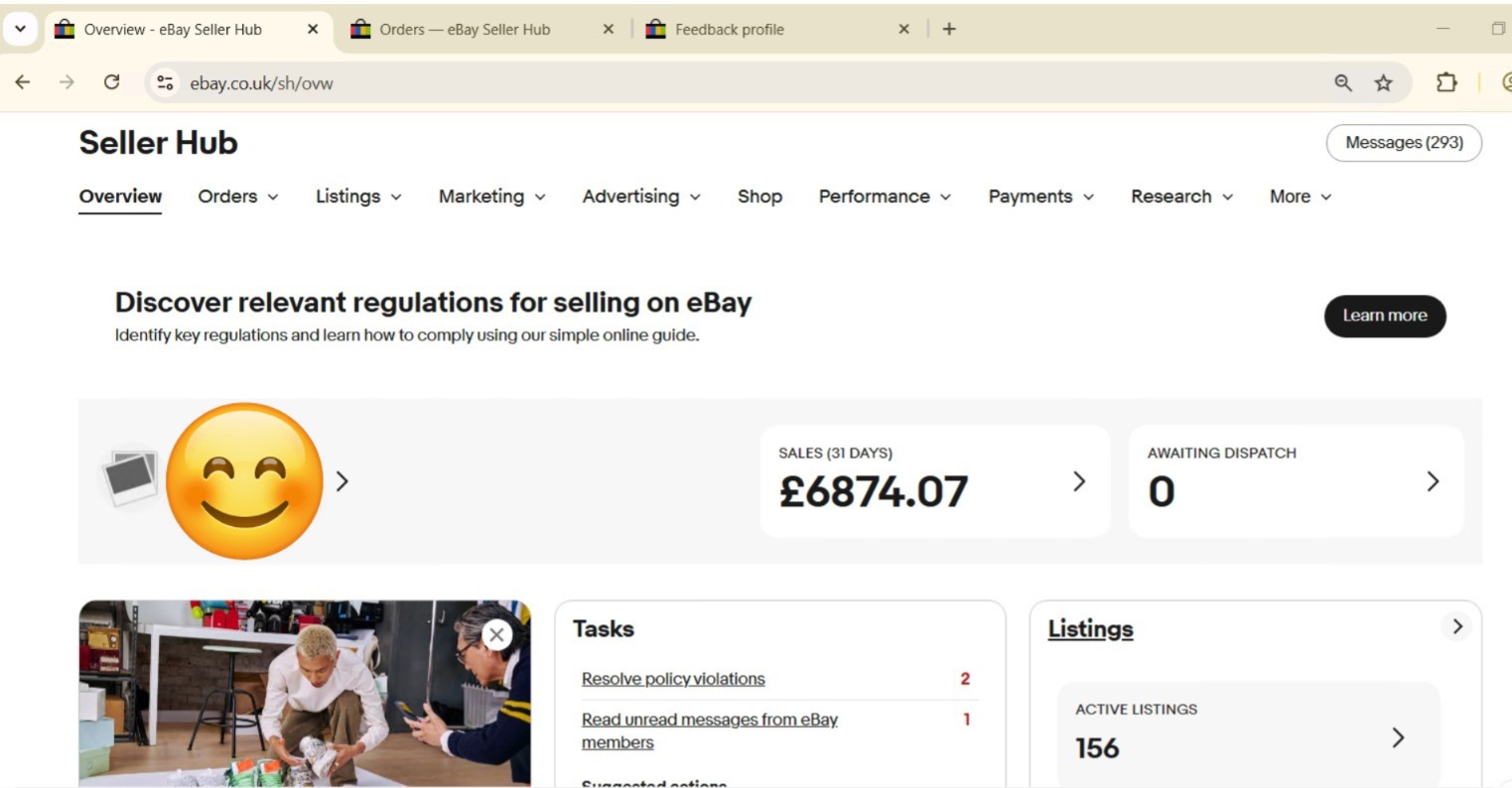
Task: Click the browser back arrow
Action: coord(22,82)
